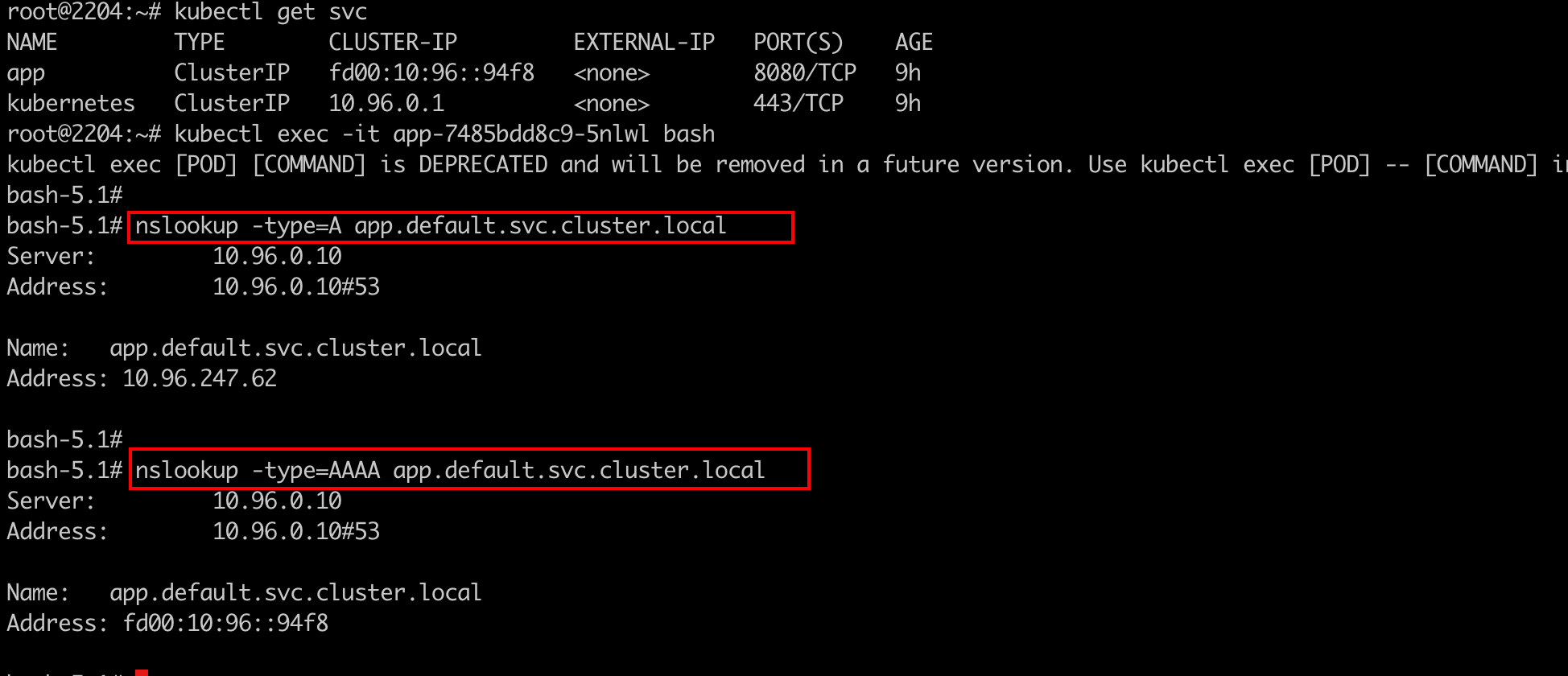Click the 10.96.0.1 cluster IP

(386, 104)
